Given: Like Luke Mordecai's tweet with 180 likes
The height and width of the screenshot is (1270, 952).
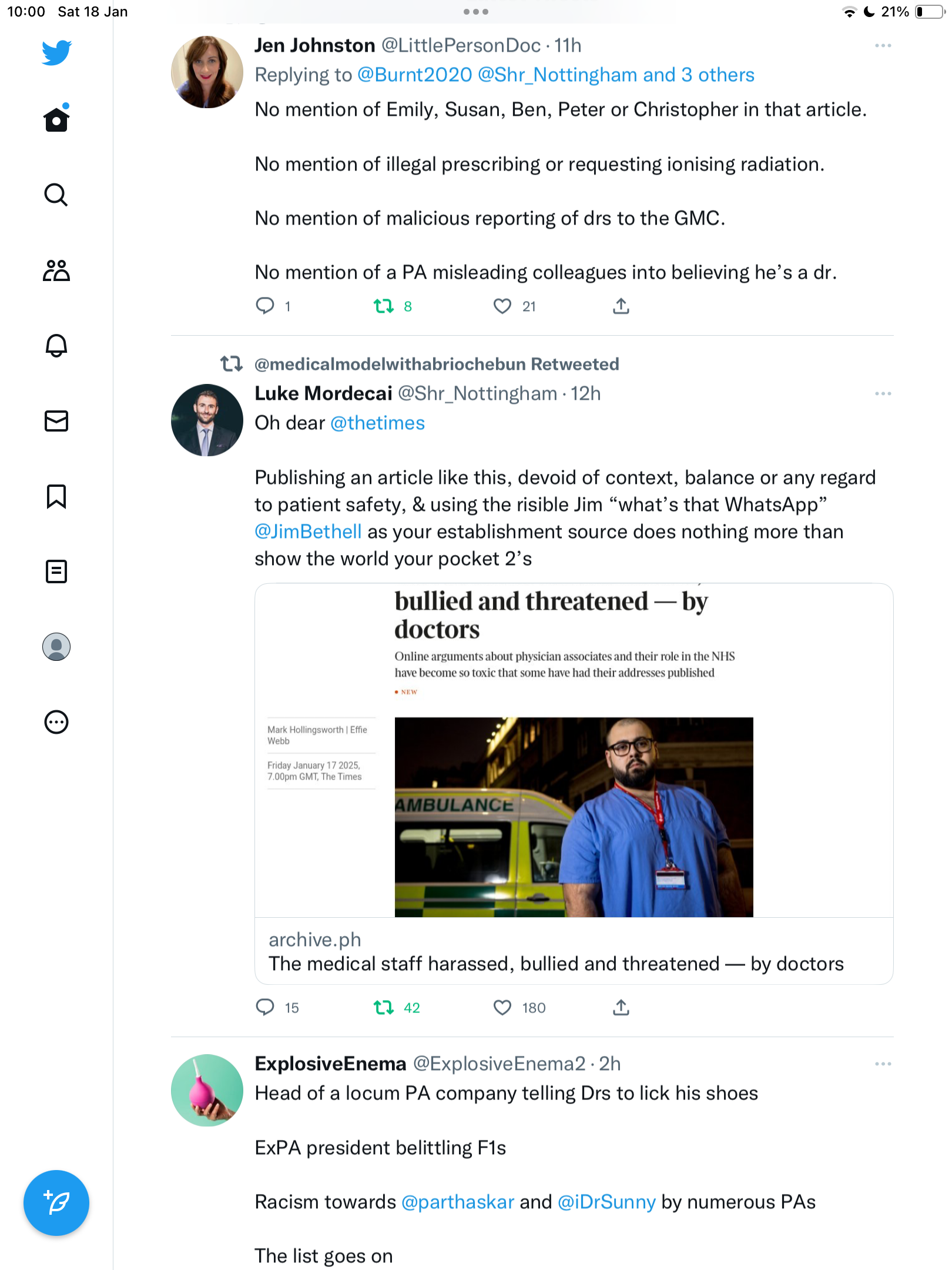Looking at the screenshot, I should [502, 1008].
